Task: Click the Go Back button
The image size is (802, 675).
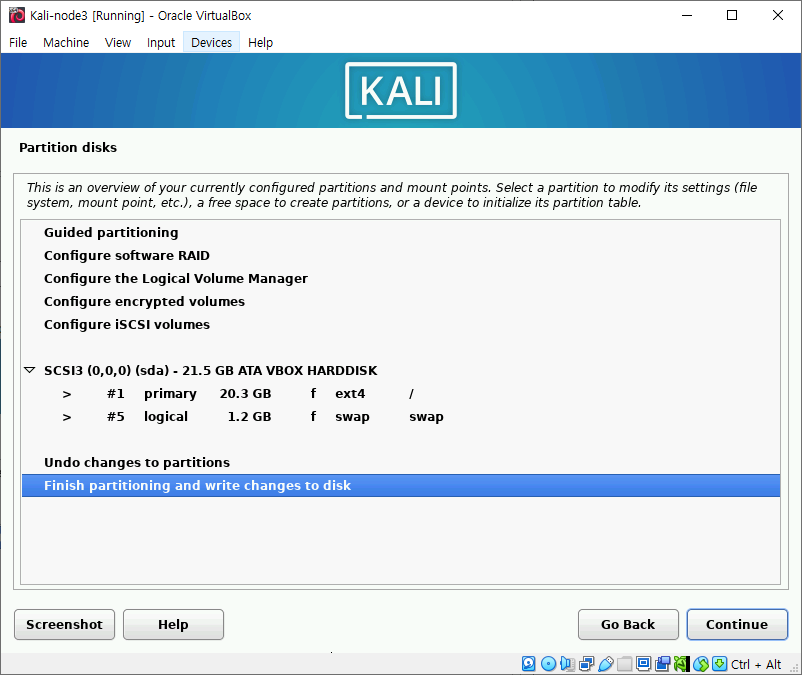Action: tap(628, 624)
